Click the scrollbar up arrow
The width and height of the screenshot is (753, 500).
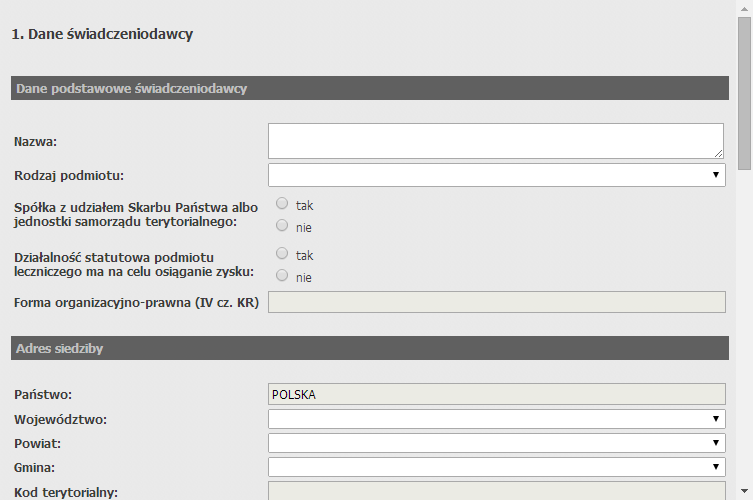pos(744,9)
